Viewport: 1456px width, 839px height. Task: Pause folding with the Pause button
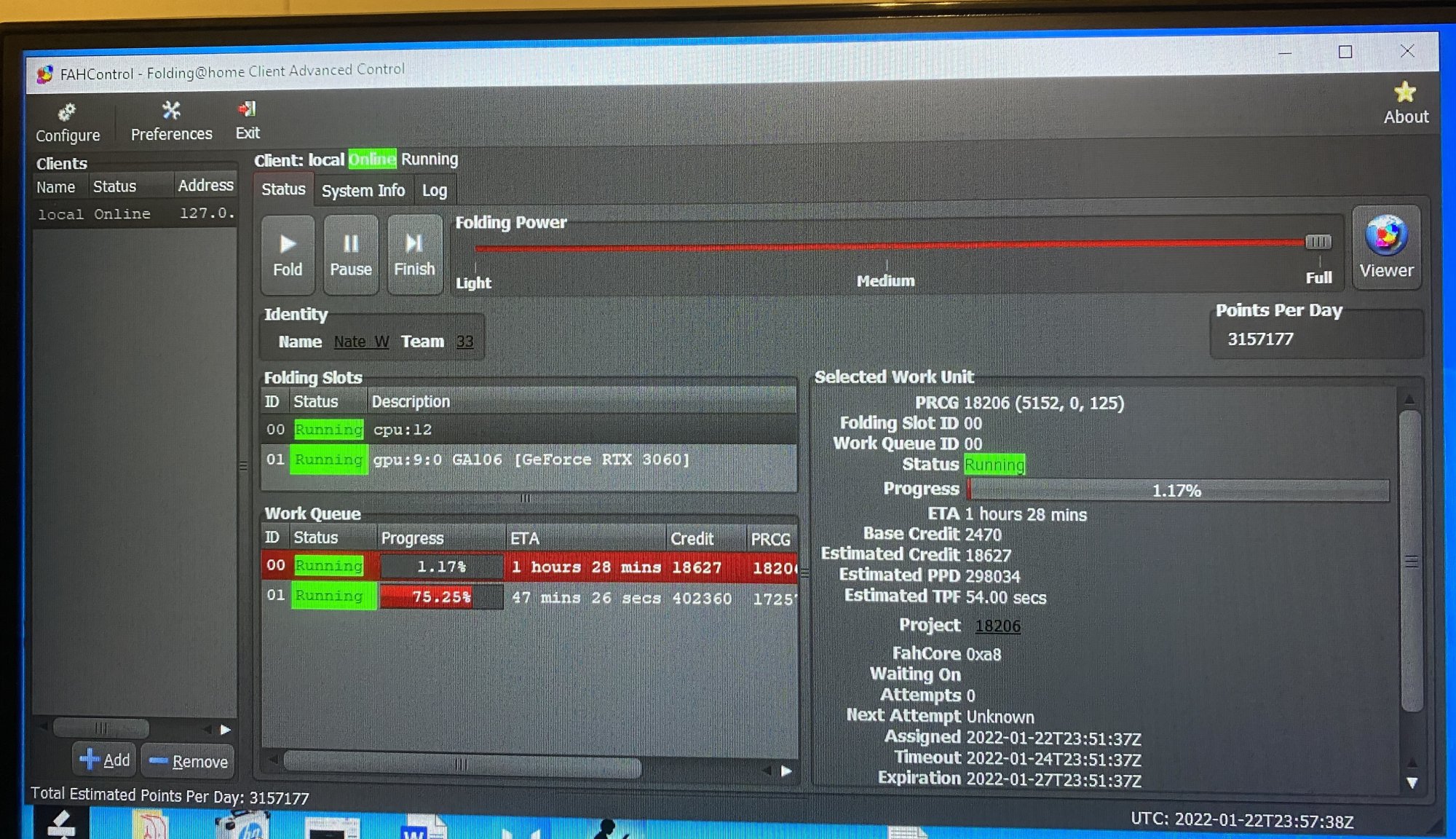(351, 254)
